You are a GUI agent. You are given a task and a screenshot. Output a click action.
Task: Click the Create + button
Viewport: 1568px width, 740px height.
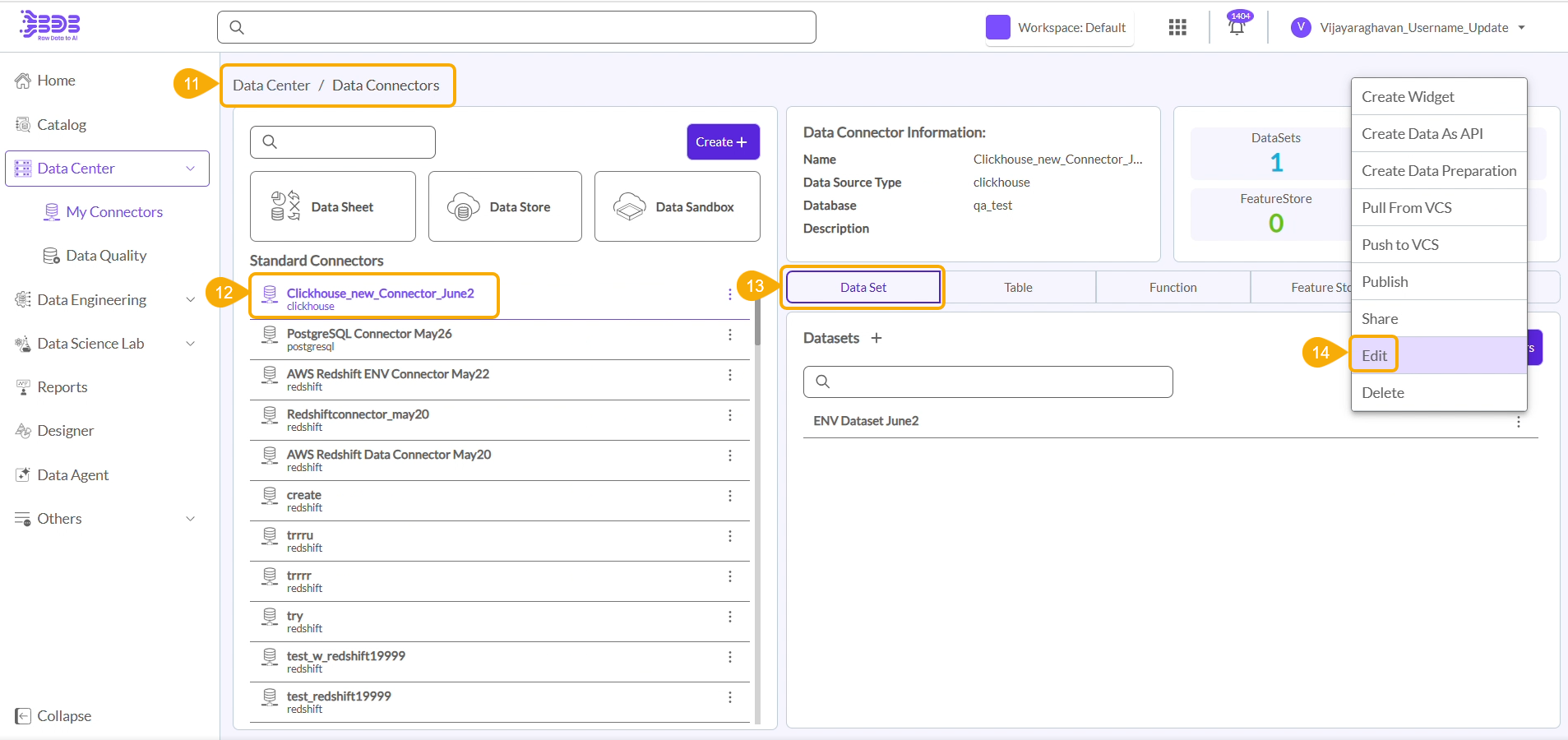click(x=723, y=142)
